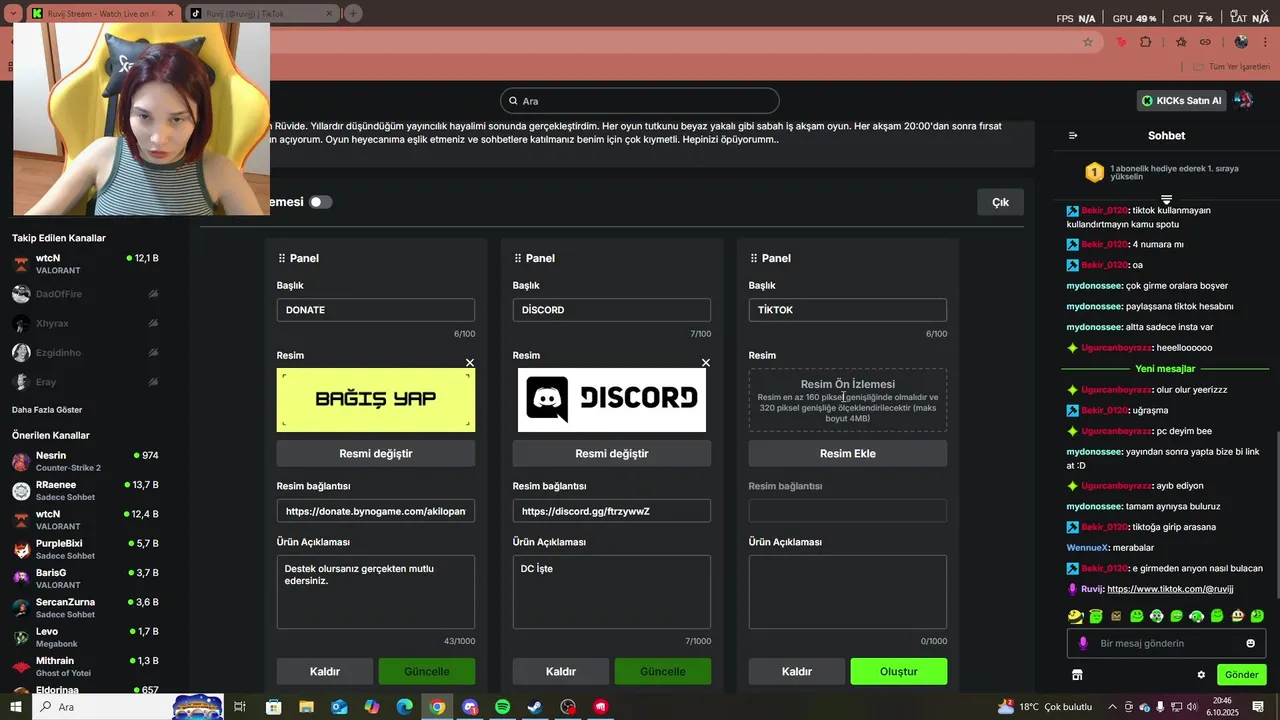Image resolution: width=1280 pixels, height=720 pixels.
Task: Click the TİKTOK image preview dropzone
Action: coord(848,400)
